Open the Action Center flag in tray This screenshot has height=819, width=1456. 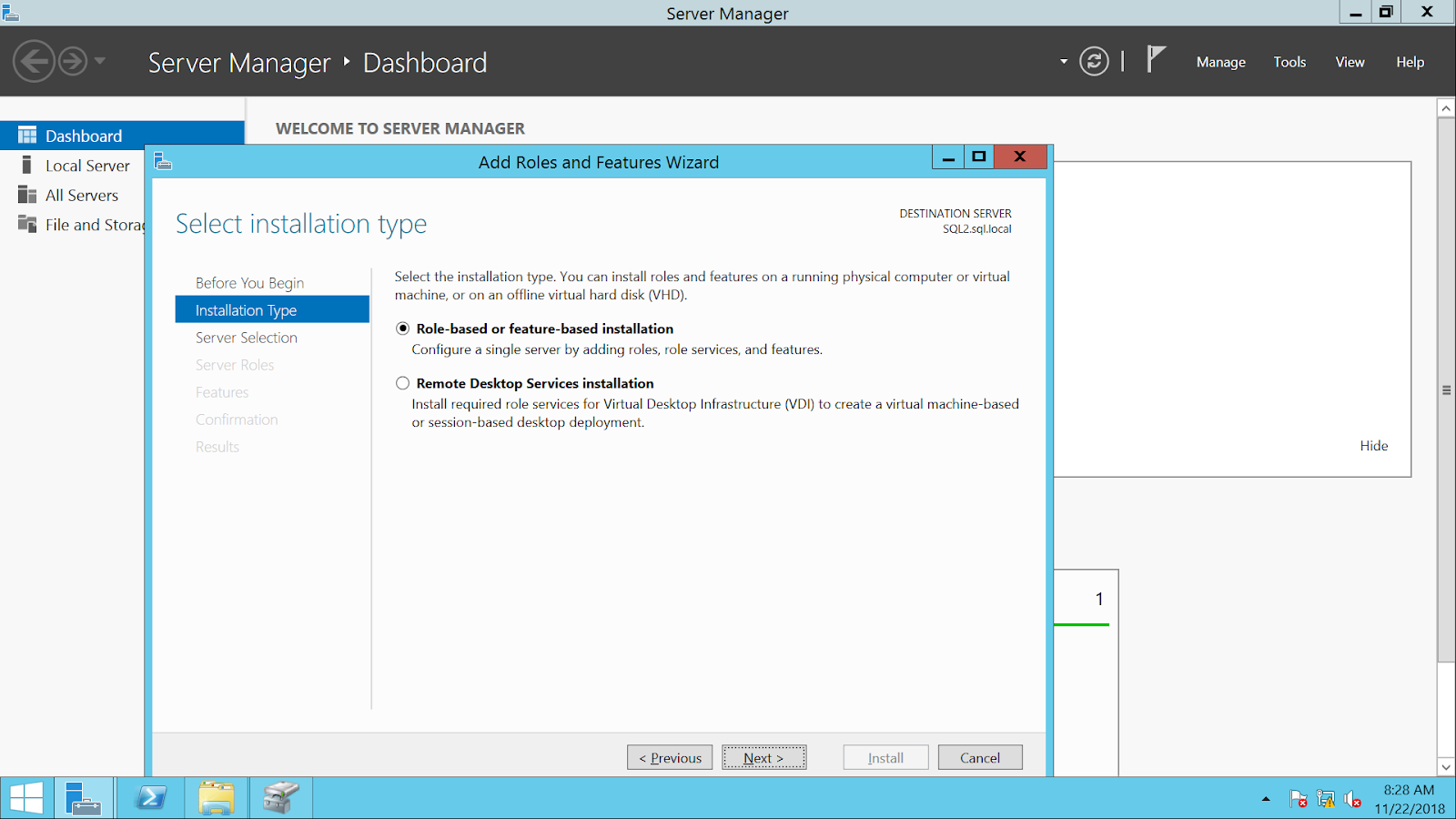coord(1299,799)
